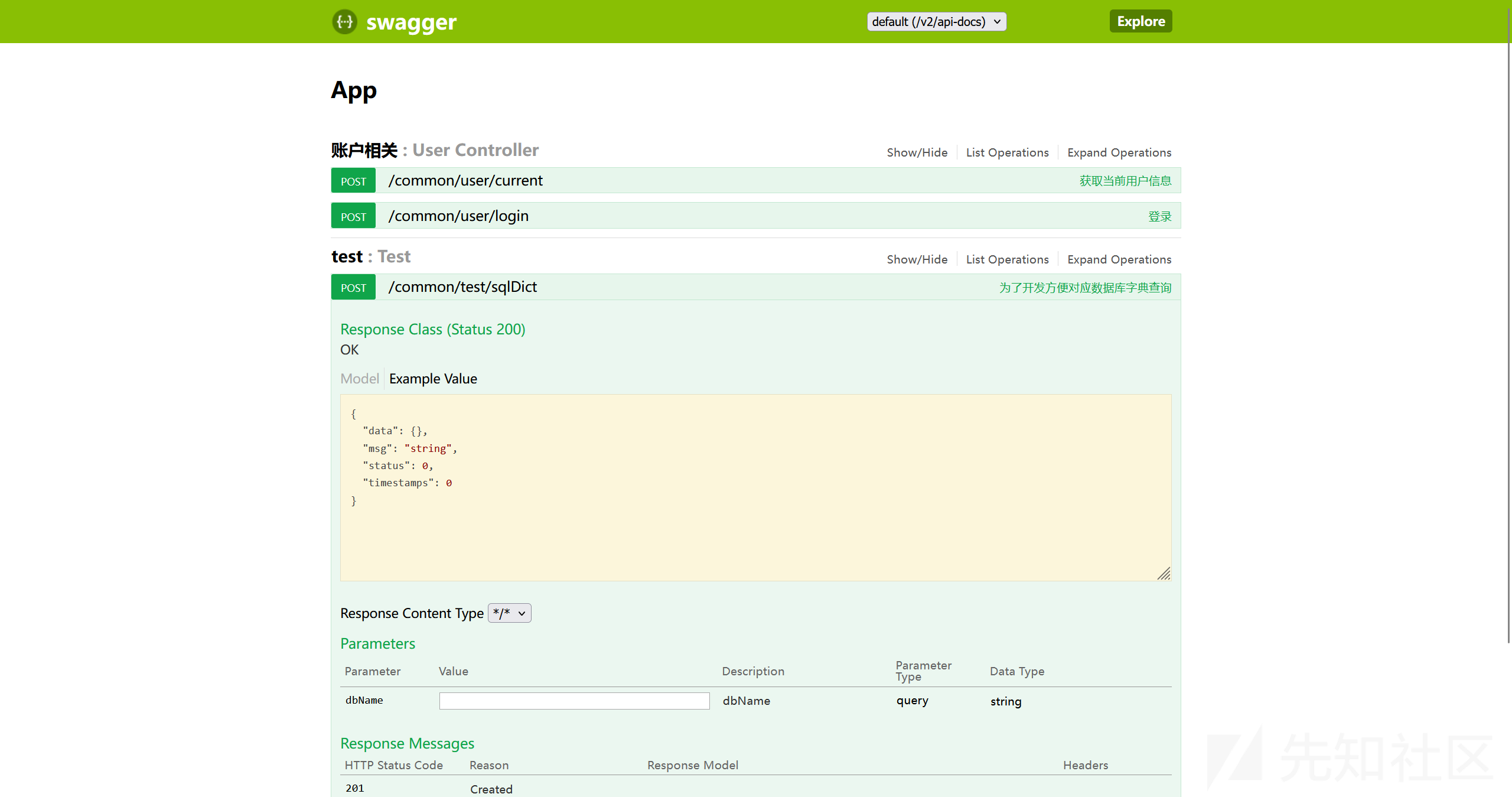Click the 'Created' reason cell
Screen dimensions: 1512x797
click(491, 789)
